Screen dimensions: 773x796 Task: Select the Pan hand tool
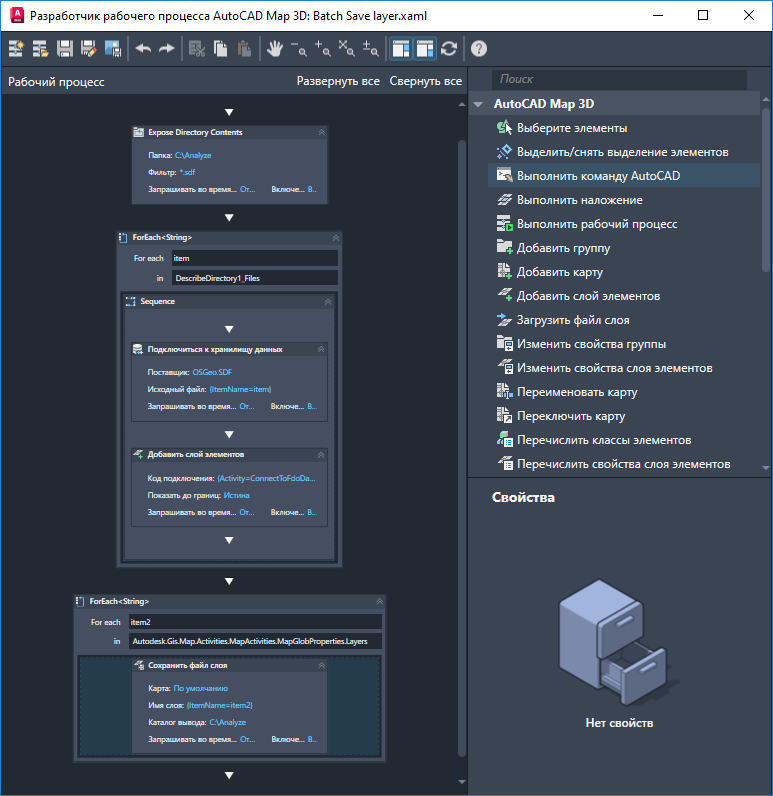[x=275, y=49]
